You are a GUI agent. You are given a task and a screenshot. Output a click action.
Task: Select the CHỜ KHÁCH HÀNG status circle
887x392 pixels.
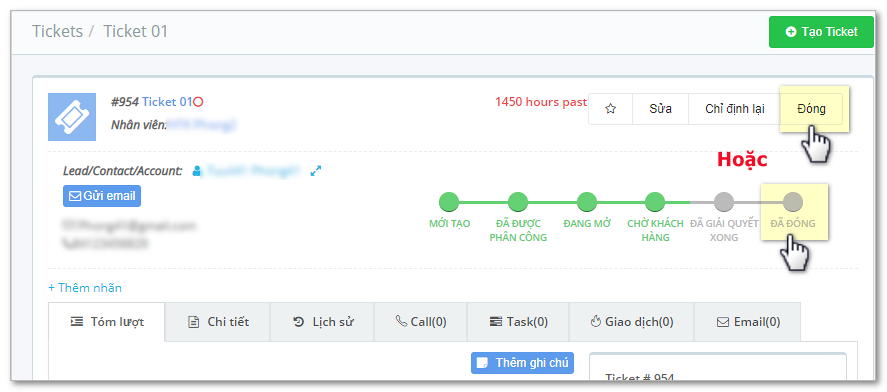click(655, 202)
